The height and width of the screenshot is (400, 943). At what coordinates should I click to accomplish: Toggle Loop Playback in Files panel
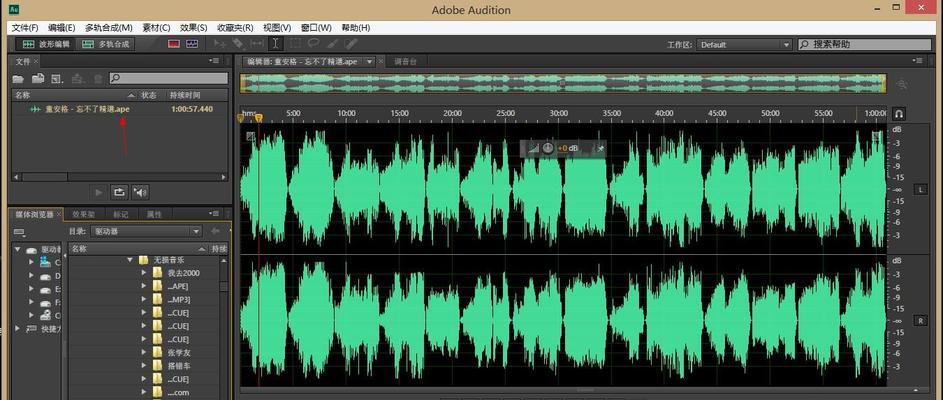pyautogui.click(x=119, y=192)
